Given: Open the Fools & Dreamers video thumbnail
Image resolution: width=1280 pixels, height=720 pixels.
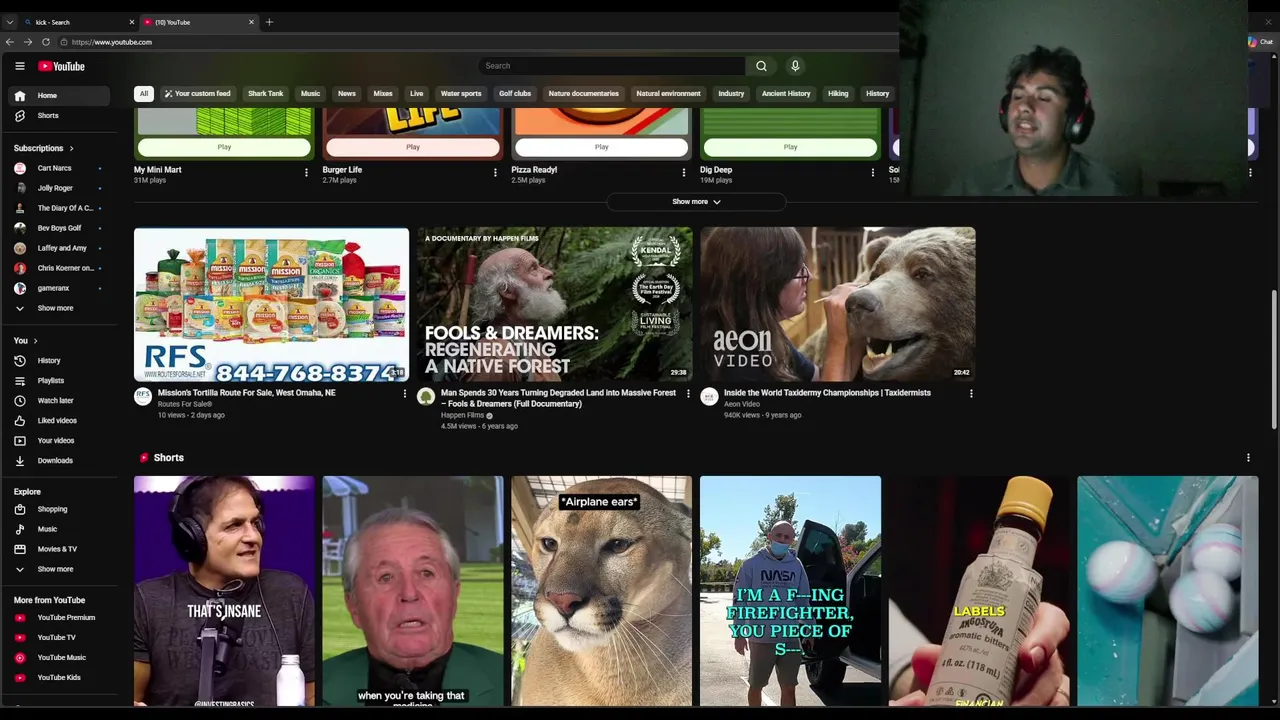Looking at the screenshot, I should click(x=554, y=304).
